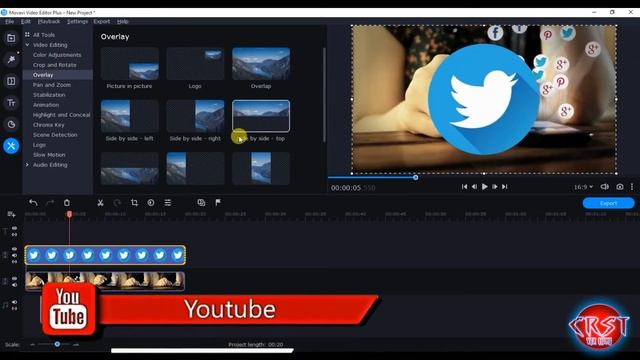
Task: Choose Side by side - right thumbnail
Action: [195, 116]
